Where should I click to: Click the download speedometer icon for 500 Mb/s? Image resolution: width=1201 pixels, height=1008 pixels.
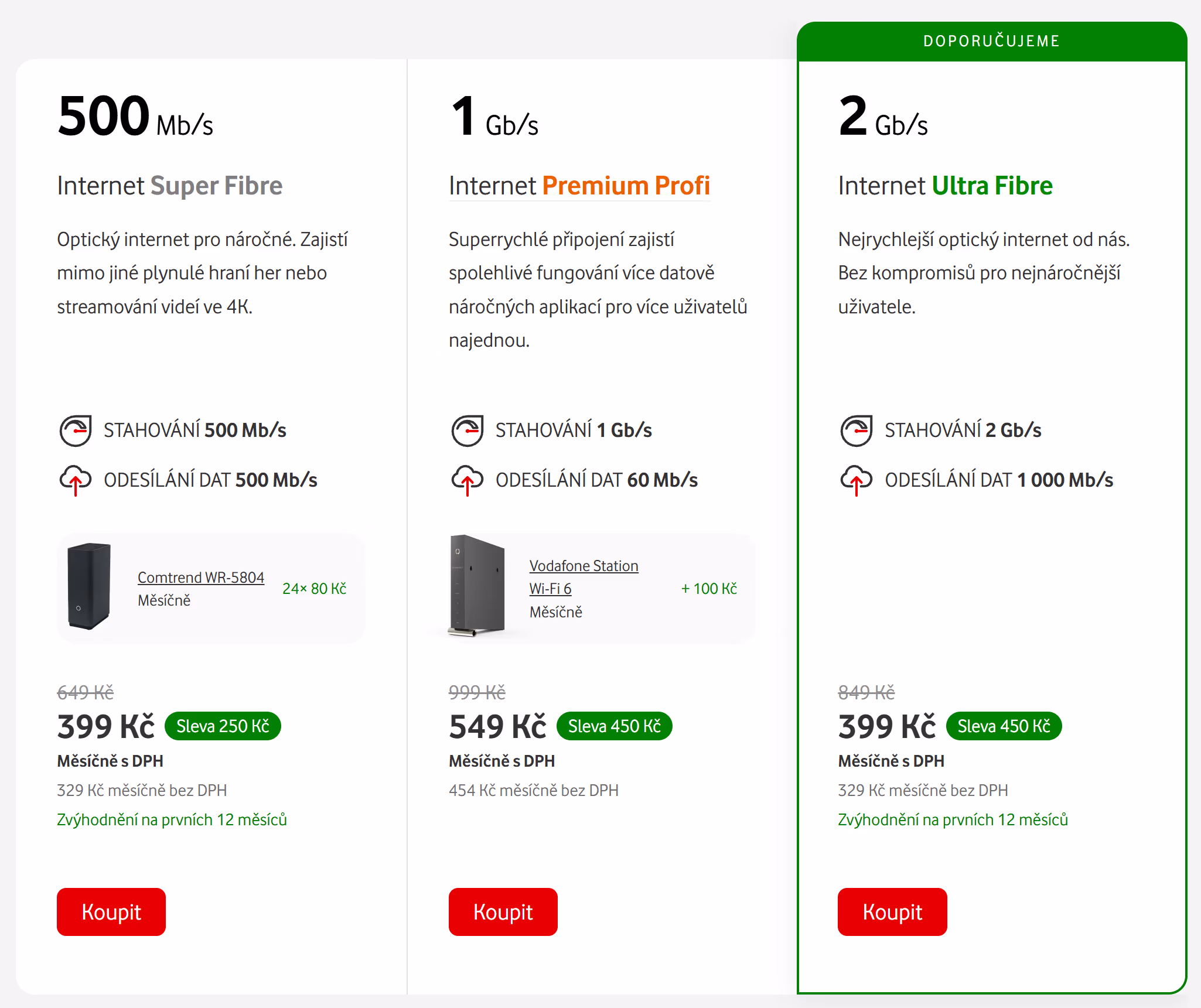(x=76, y=430)
